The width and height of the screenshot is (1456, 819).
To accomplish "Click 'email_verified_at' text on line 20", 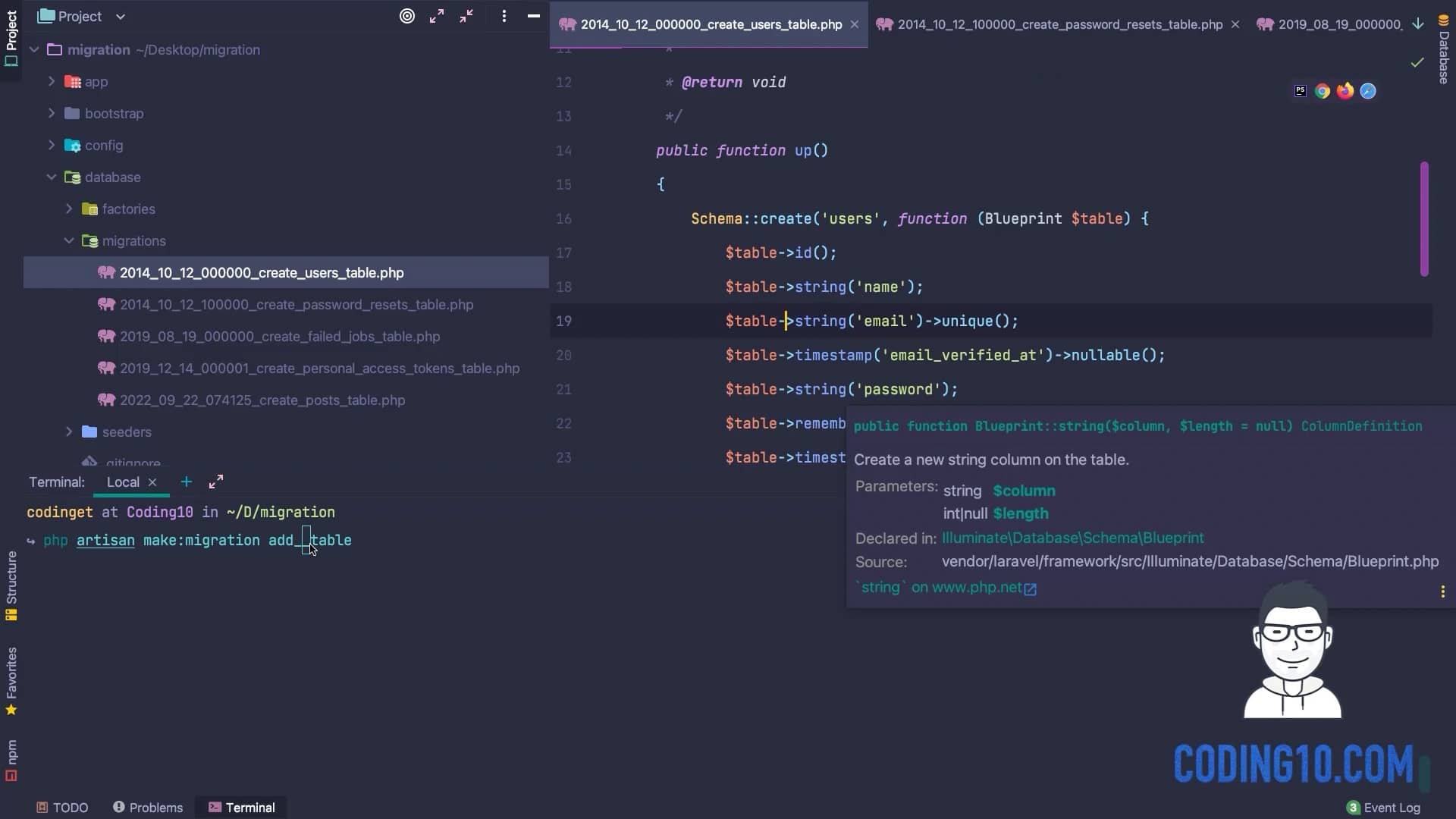I will click(963, 355).
